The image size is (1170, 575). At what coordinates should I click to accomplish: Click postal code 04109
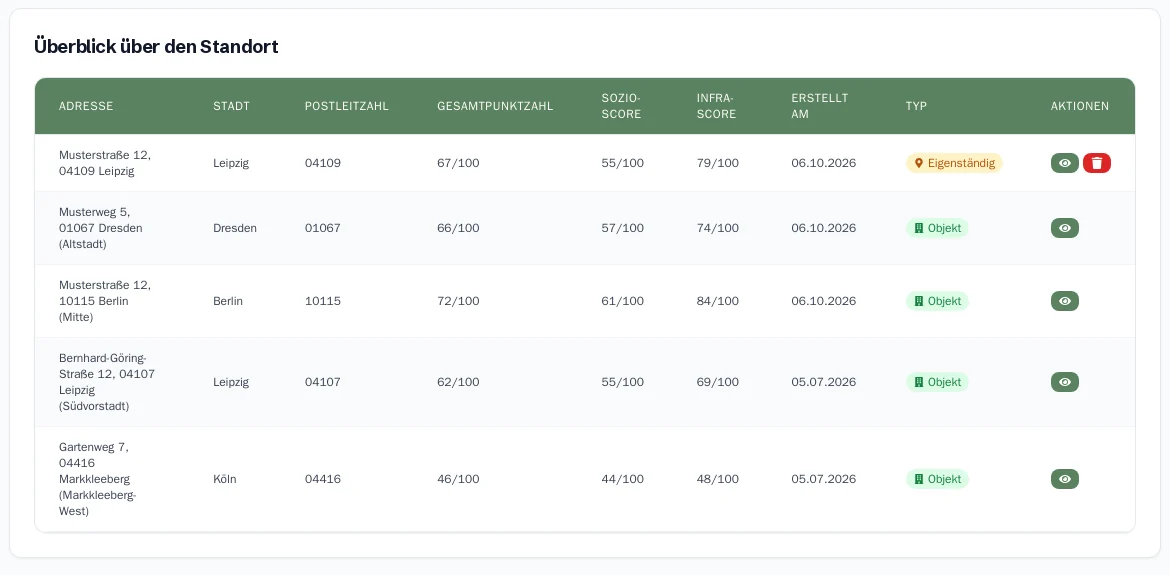click(x=323, y=163)
